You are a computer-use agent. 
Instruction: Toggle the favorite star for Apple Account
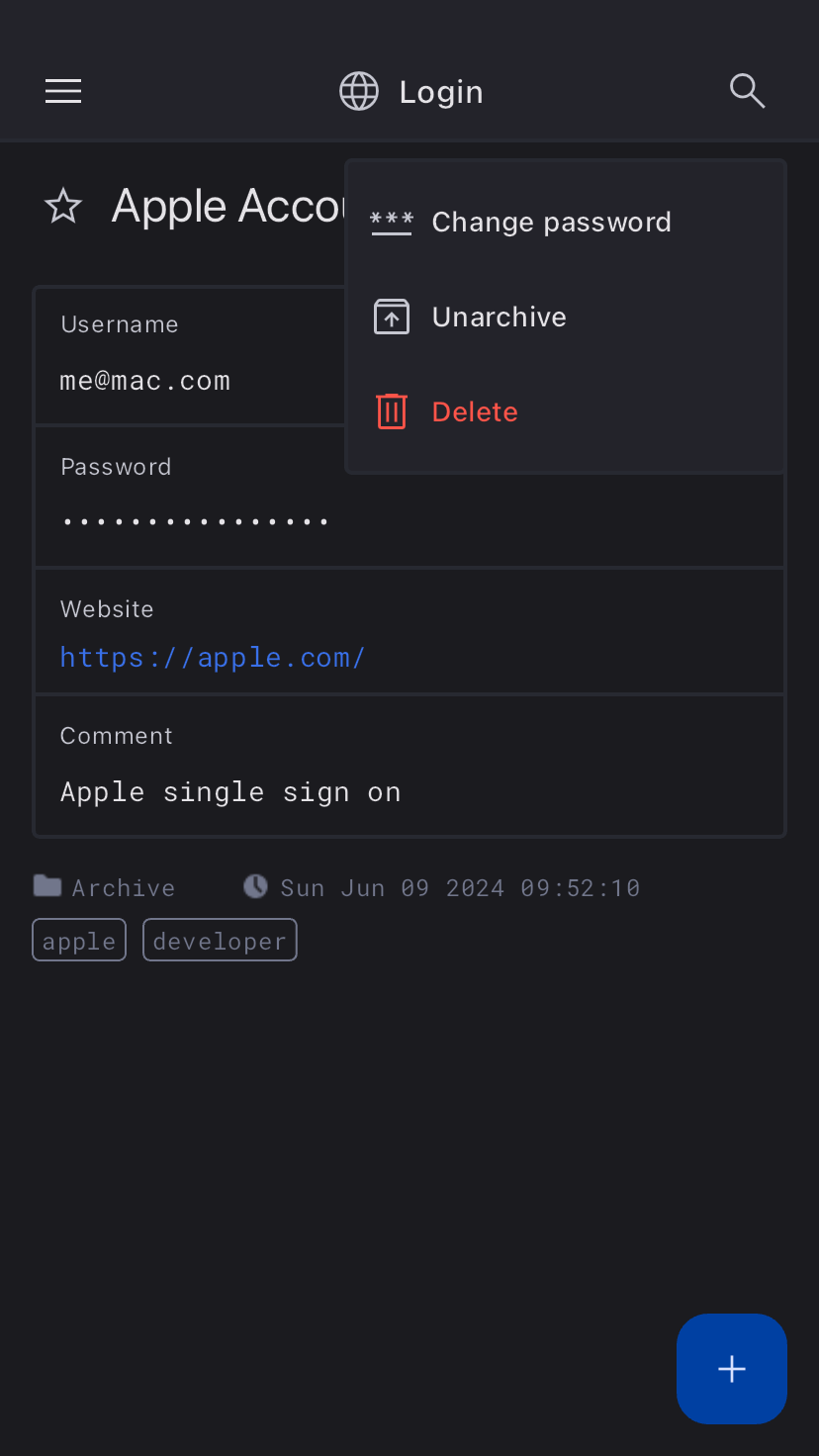click(63, 207)
